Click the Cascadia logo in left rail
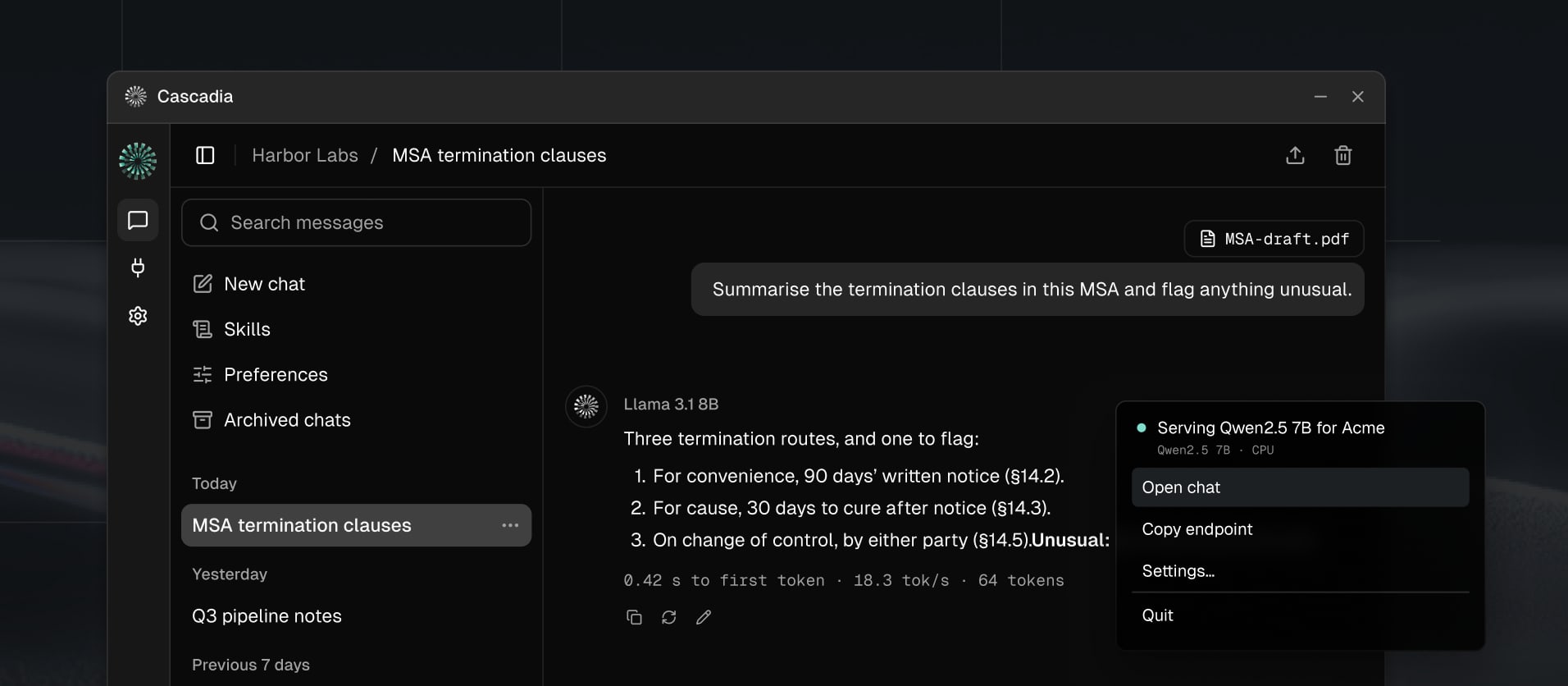 click(x=138, y=161)
